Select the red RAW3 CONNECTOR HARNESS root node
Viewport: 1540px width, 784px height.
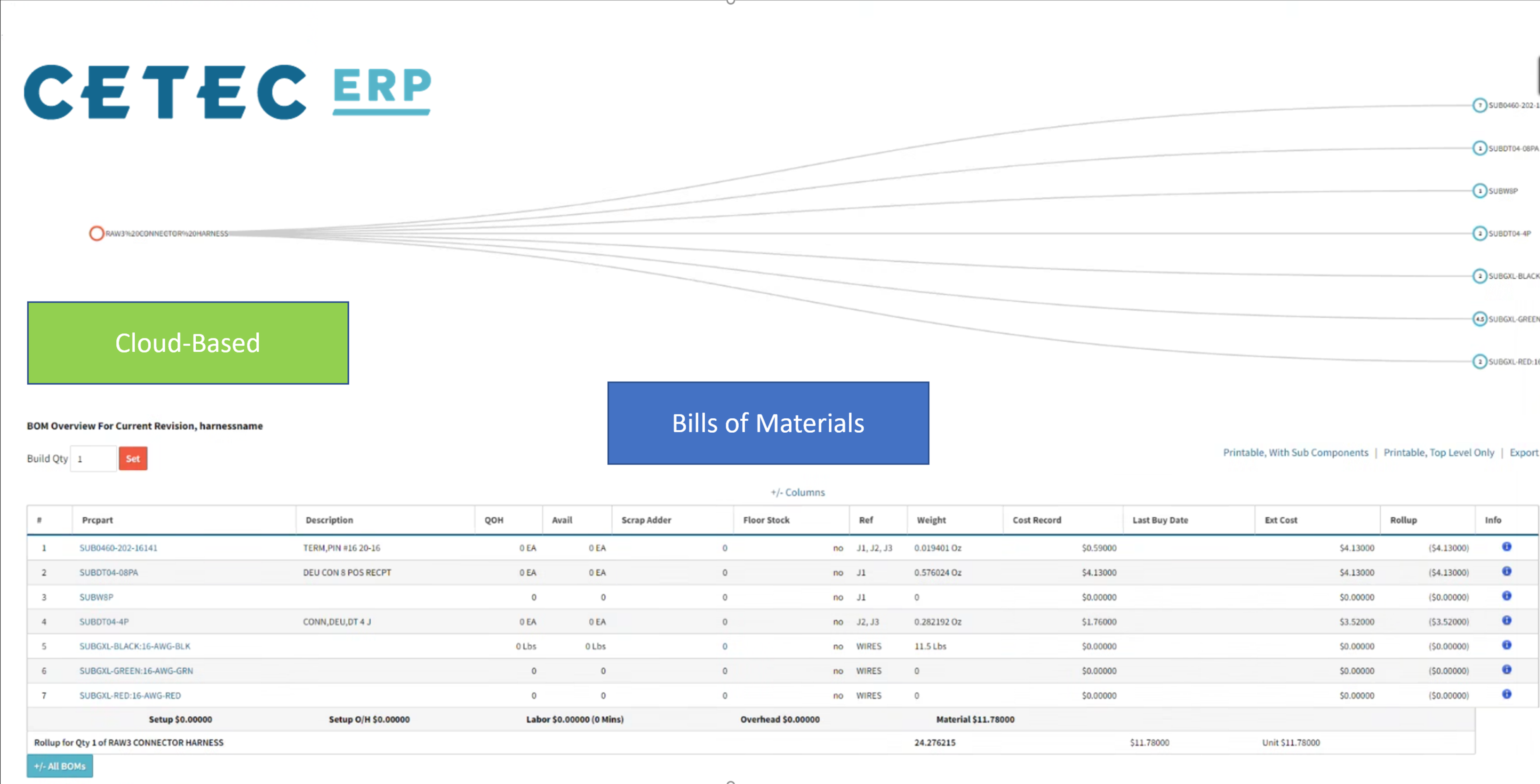[x=96, y=233]
